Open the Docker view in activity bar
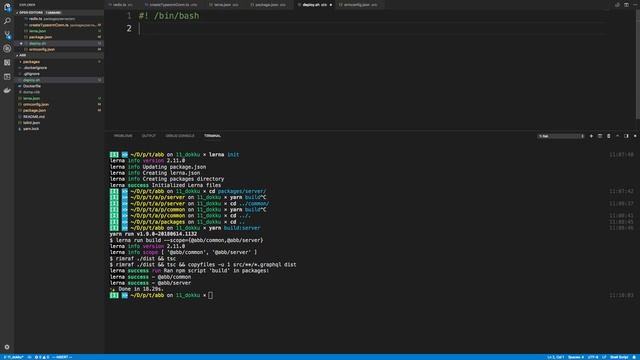The image size is (640, 360). (x=7, y=90)
